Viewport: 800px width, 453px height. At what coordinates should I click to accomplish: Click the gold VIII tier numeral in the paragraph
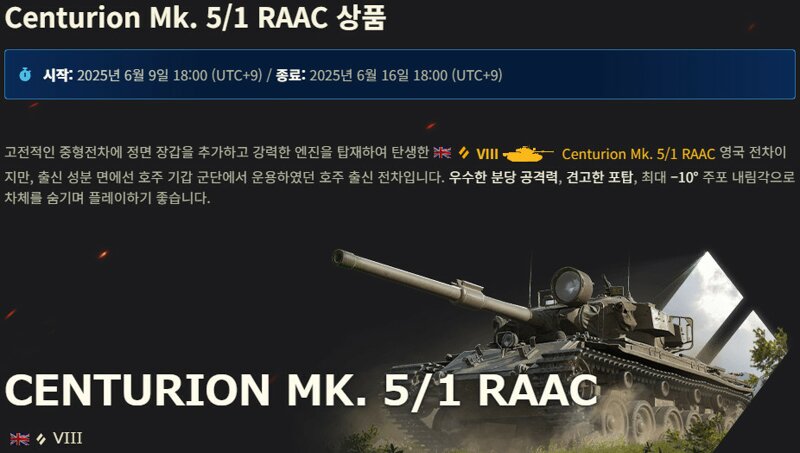coord(487,154)
